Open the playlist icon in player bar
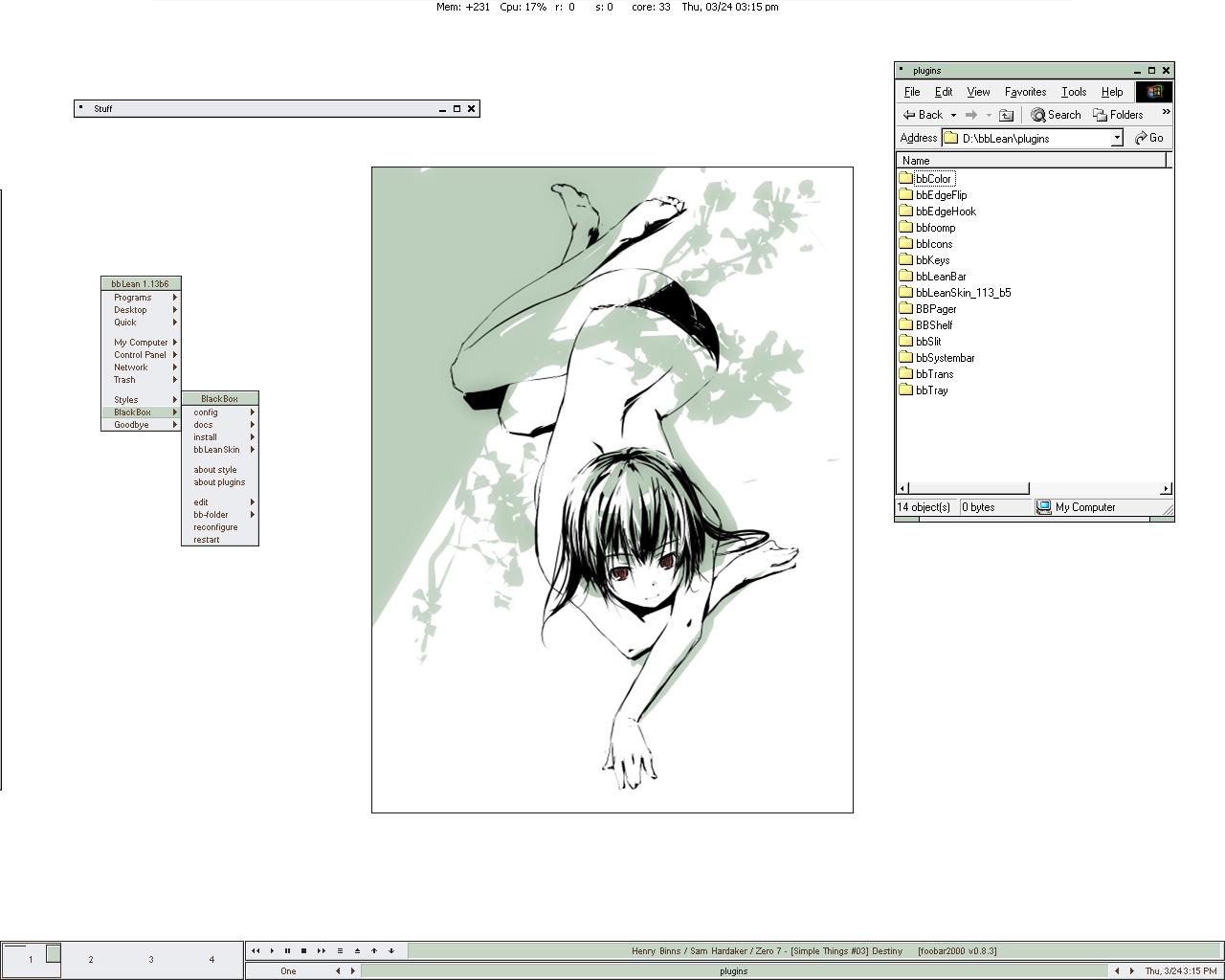This screenshot has width=1225, height=980. click(340, 950)
